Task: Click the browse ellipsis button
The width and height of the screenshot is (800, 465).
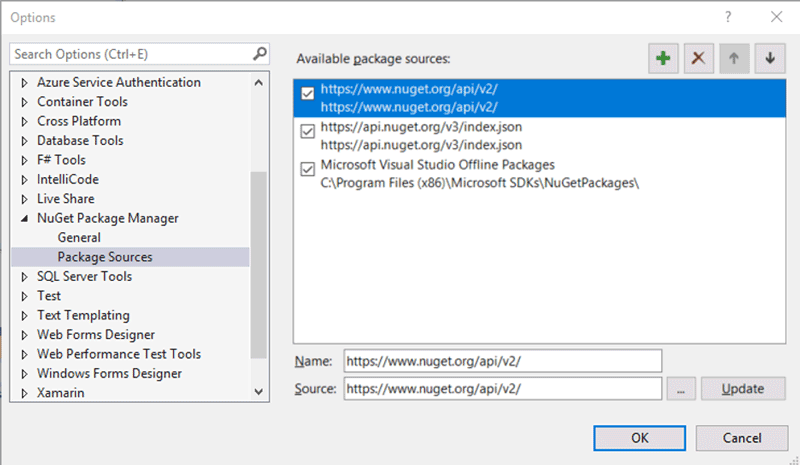Action: pos(680,389)
